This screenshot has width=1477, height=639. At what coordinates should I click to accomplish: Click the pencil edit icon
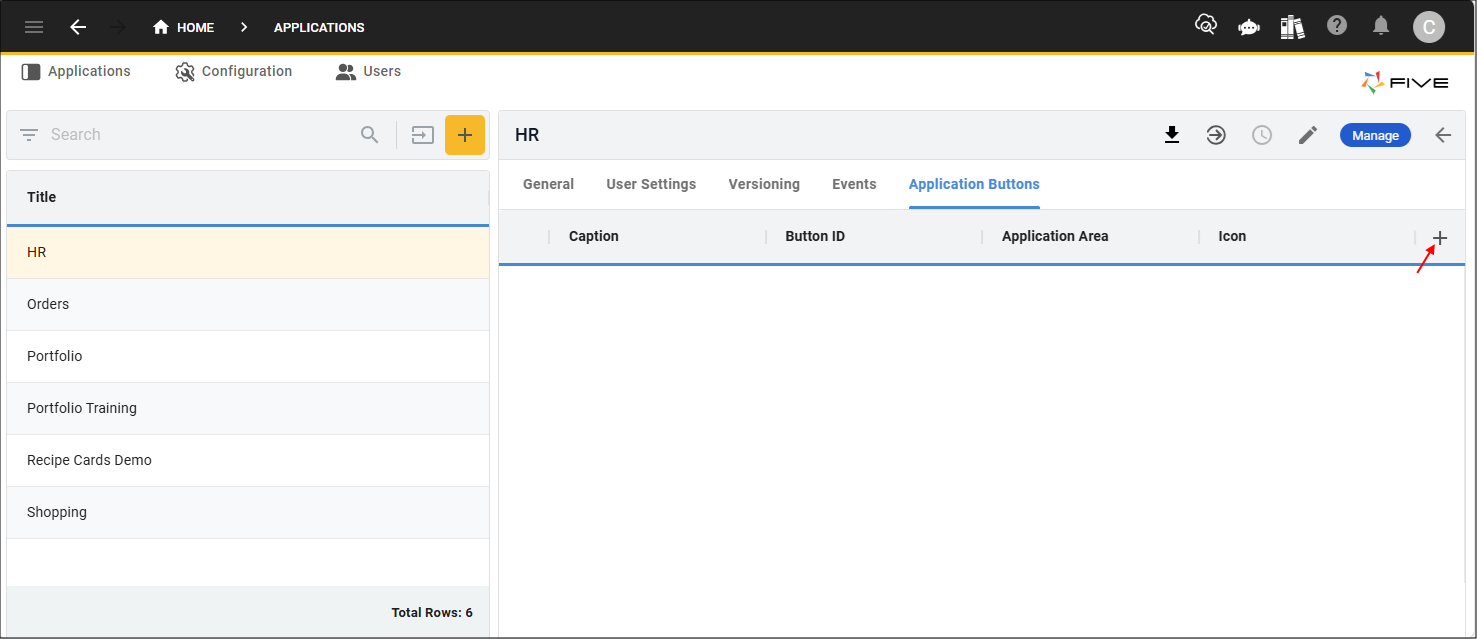pyautogui.click(x=1307, y=134)
